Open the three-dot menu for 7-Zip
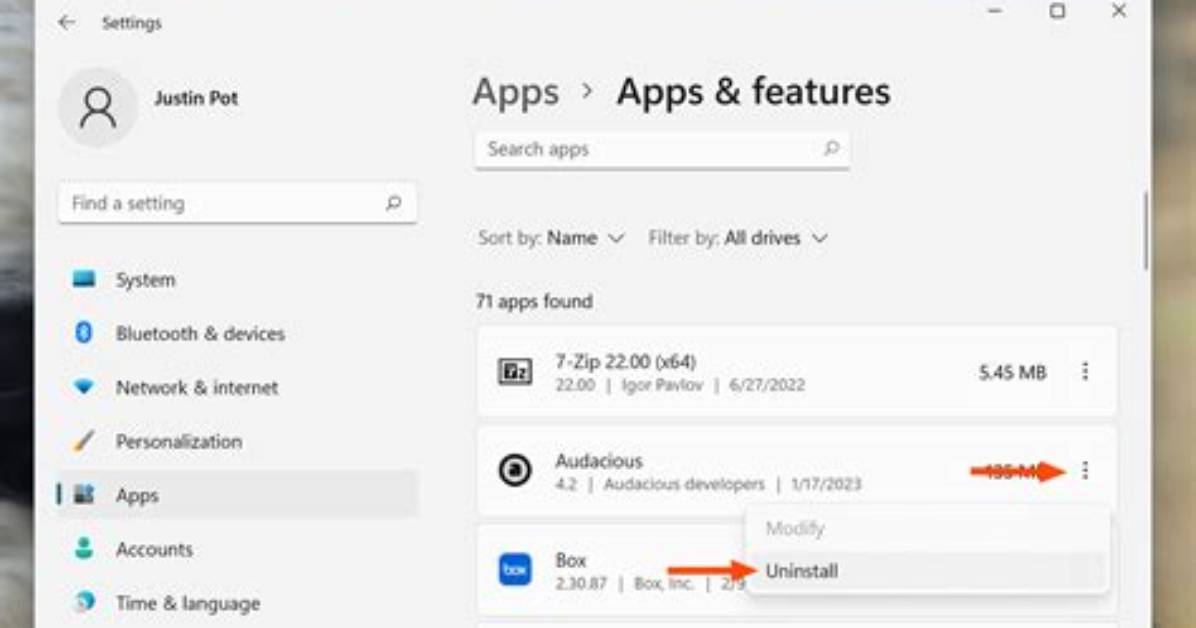1196x628 pixels. pos(1085,372)
